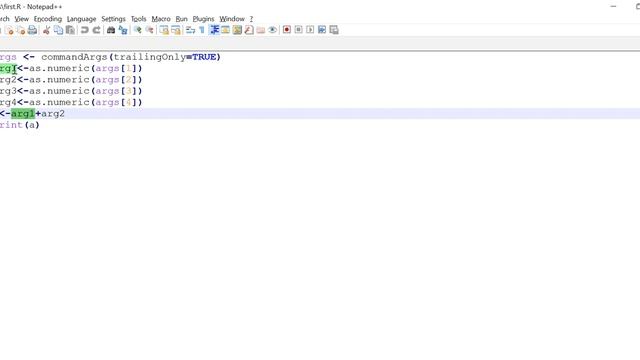Click args[3] in the as.numeric call

coord(116,91)
